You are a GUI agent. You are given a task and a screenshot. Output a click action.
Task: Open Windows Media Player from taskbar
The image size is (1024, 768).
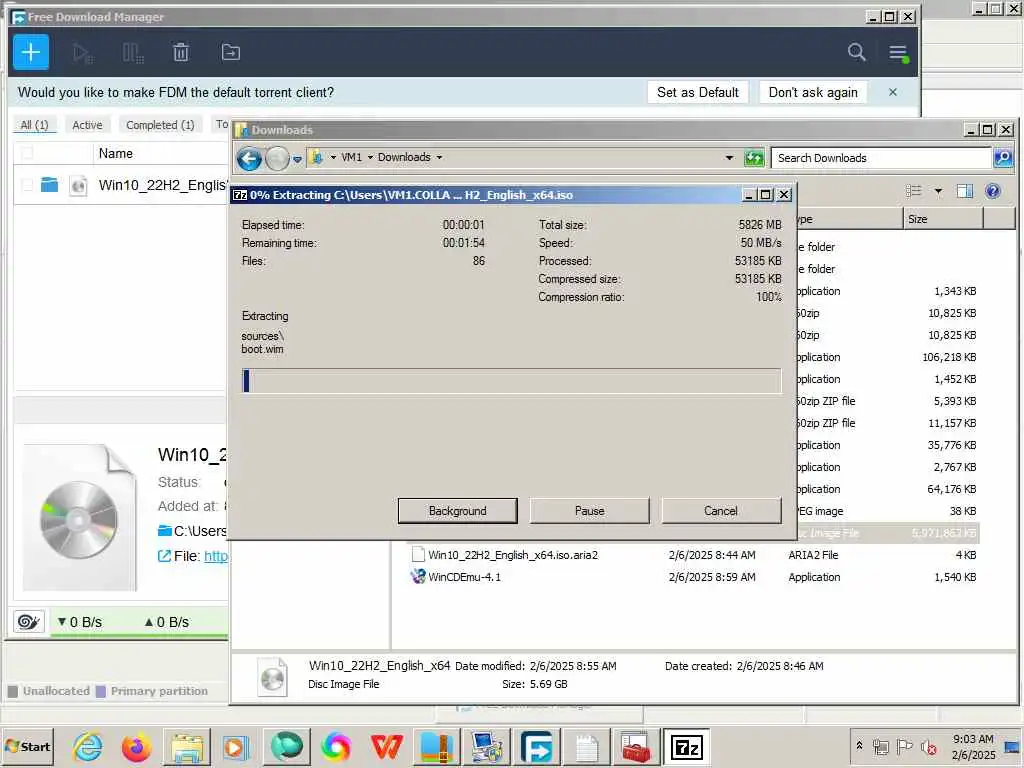point(236,746)
